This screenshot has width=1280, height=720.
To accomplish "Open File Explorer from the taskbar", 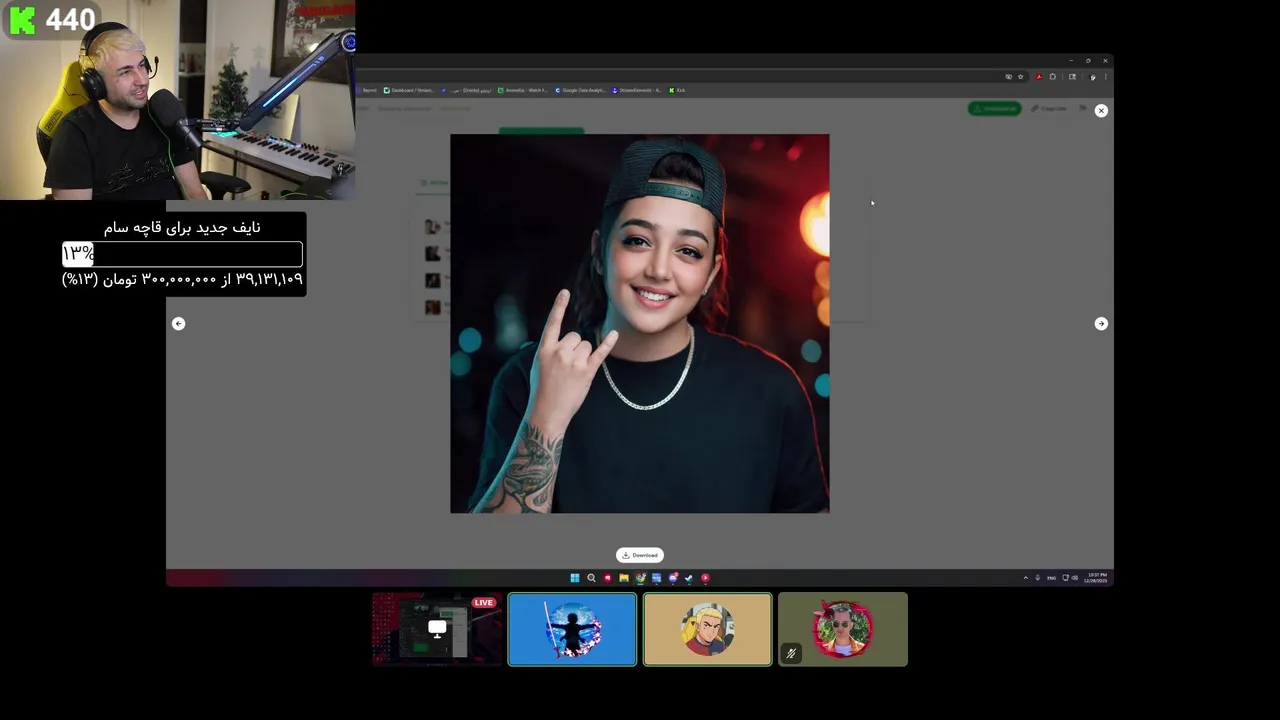I will (624, 578).
